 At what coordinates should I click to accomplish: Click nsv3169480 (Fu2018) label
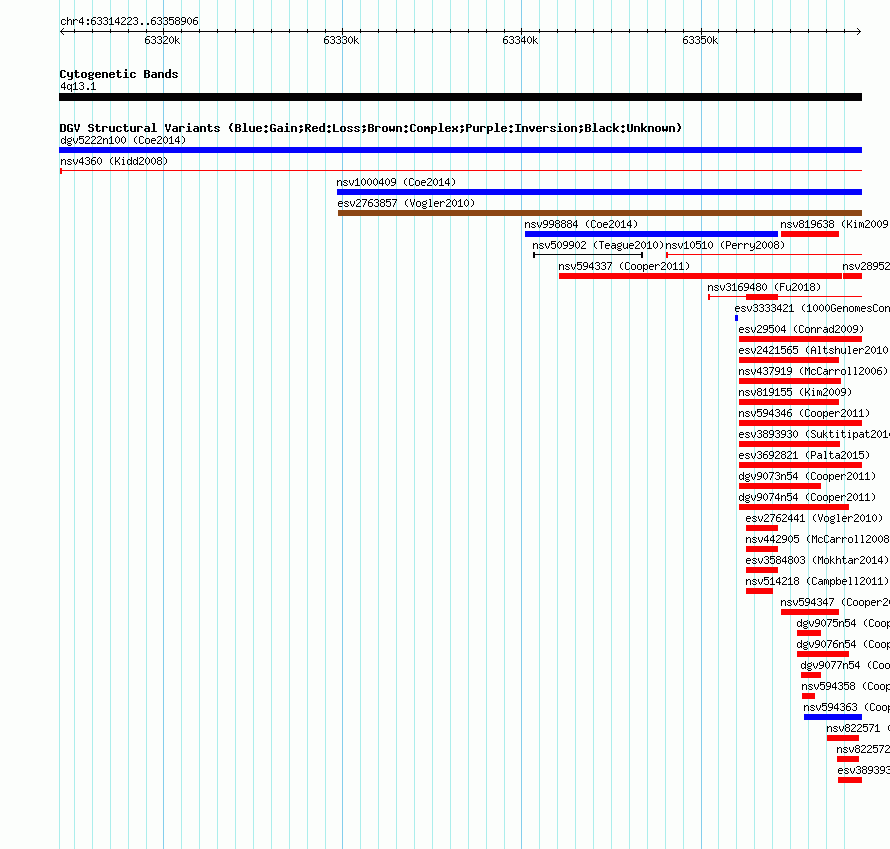pos(764,287)
